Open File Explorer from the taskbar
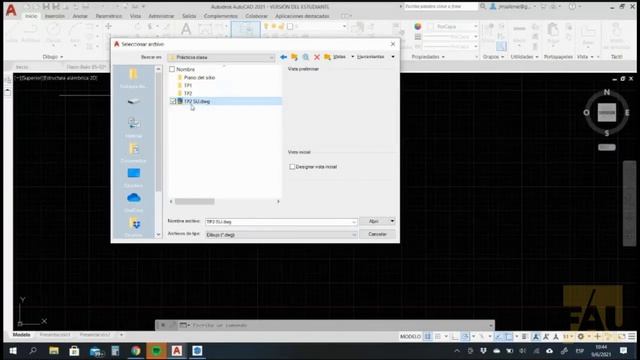Image resolution: width=640 pixels, height=360 pixels. 53,351
